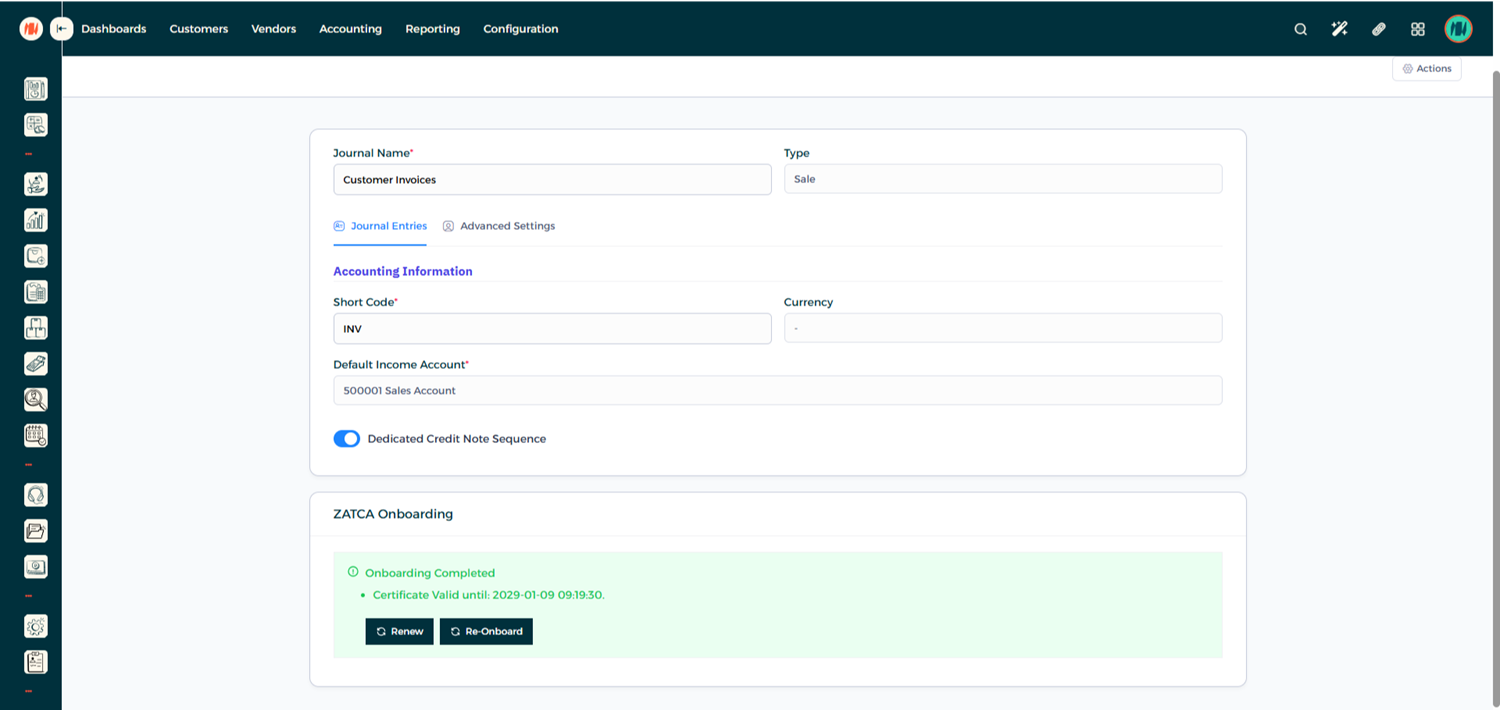Click the search magnifier icon in top bar
The image size is (1500, 710).
1300,29
